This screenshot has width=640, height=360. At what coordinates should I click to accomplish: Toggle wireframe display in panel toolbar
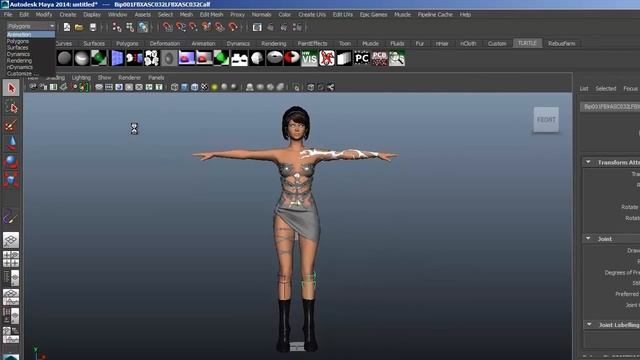175,87
